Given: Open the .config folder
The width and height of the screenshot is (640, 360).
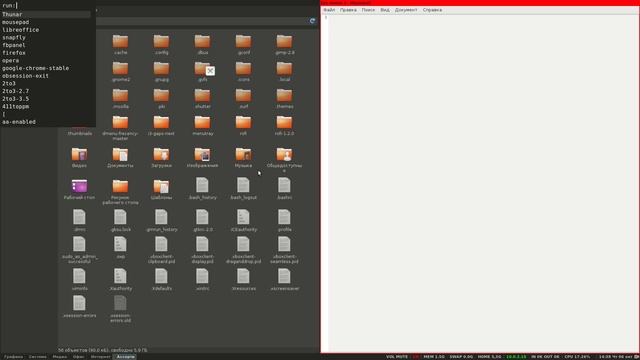Looking at the screenshot, I should 161,44.
